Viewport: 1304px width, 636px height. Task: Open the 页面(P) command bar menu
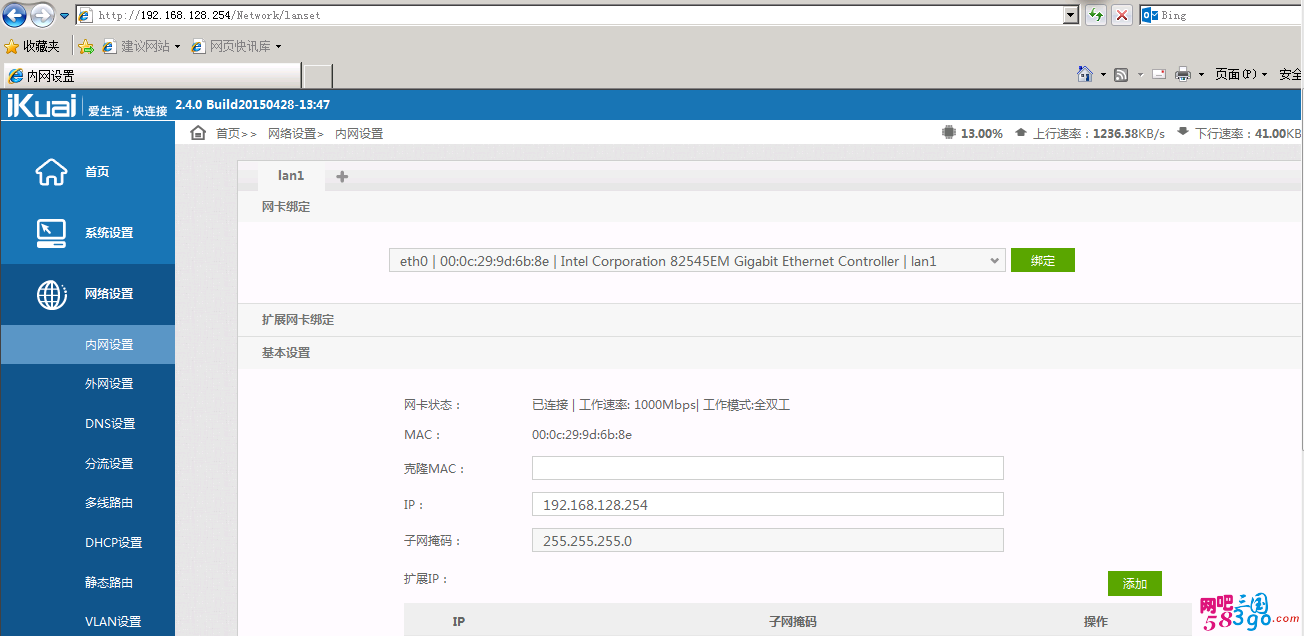[1241, 74]
